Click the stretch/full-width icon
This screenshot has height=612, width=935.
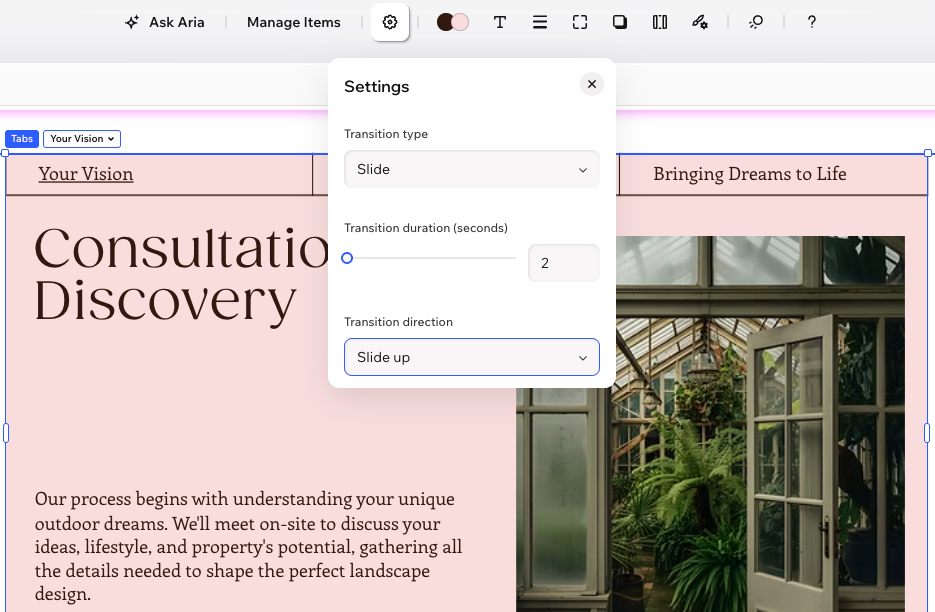(580, 22)
